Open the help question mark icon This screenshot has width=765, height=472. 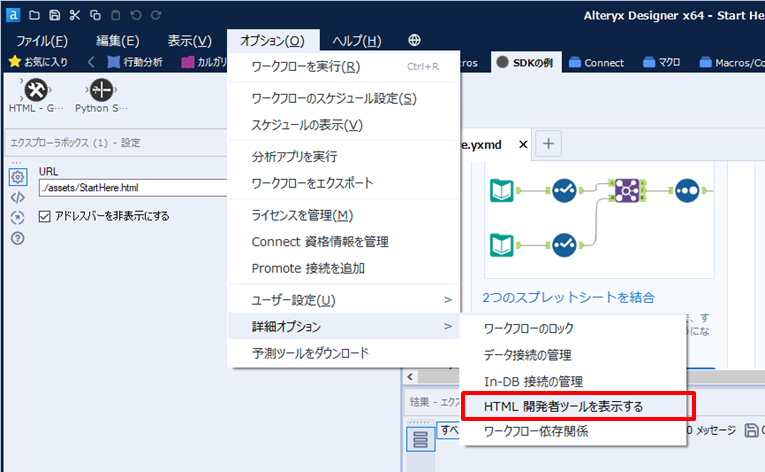[x=18, y=238]
